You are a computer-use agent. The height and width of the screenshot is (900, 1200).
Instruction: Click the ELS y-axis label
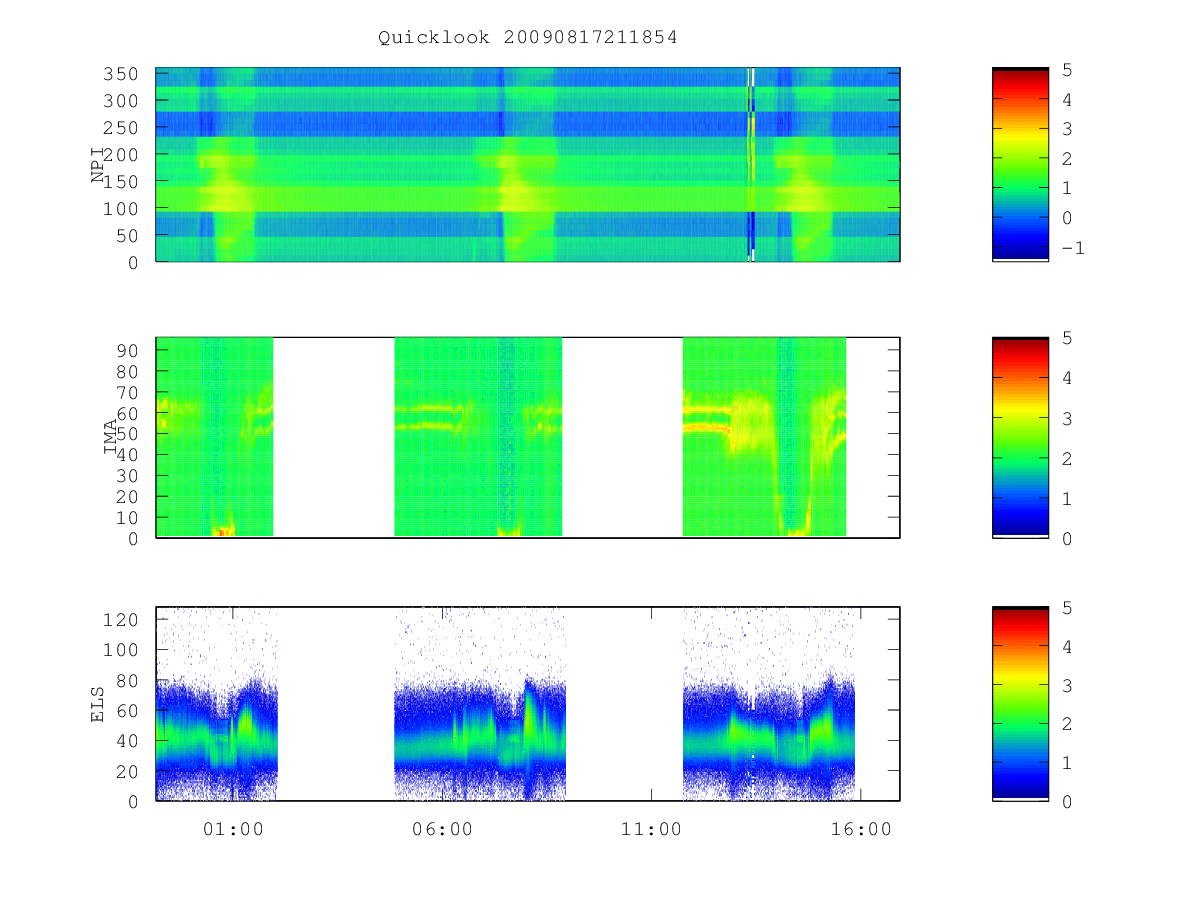pyautogui.click(x=98, y=704)
